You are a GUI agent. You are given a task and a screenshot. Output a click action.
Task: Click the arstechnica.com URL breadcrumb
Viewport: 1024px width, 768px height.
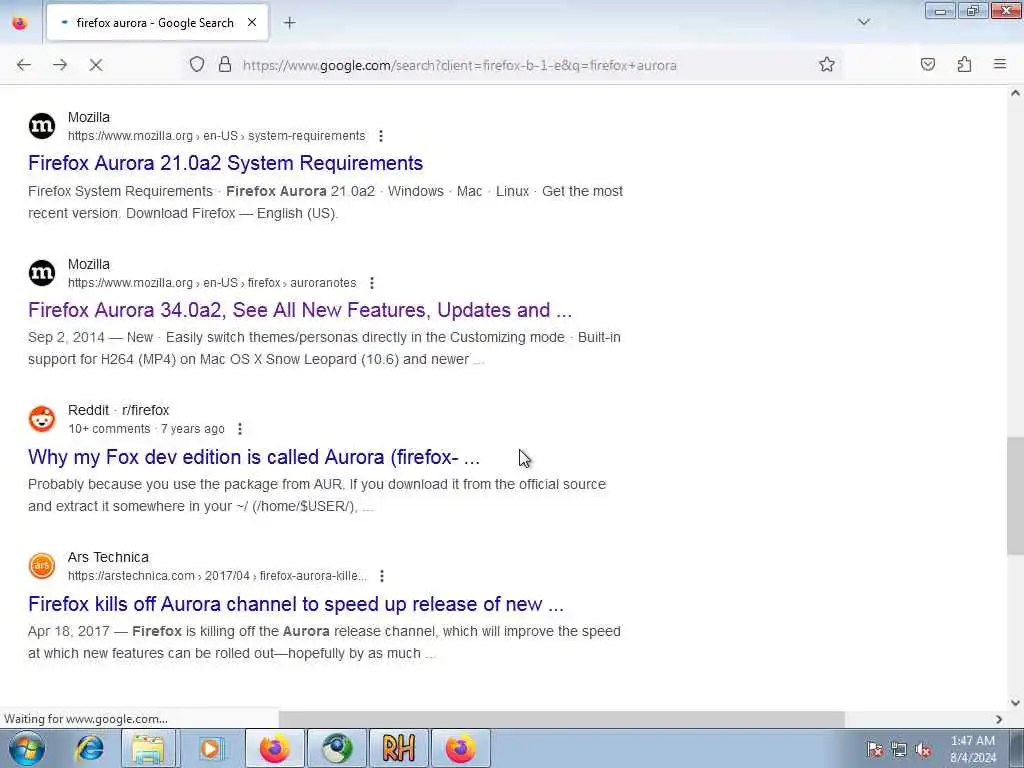[217, 576]
